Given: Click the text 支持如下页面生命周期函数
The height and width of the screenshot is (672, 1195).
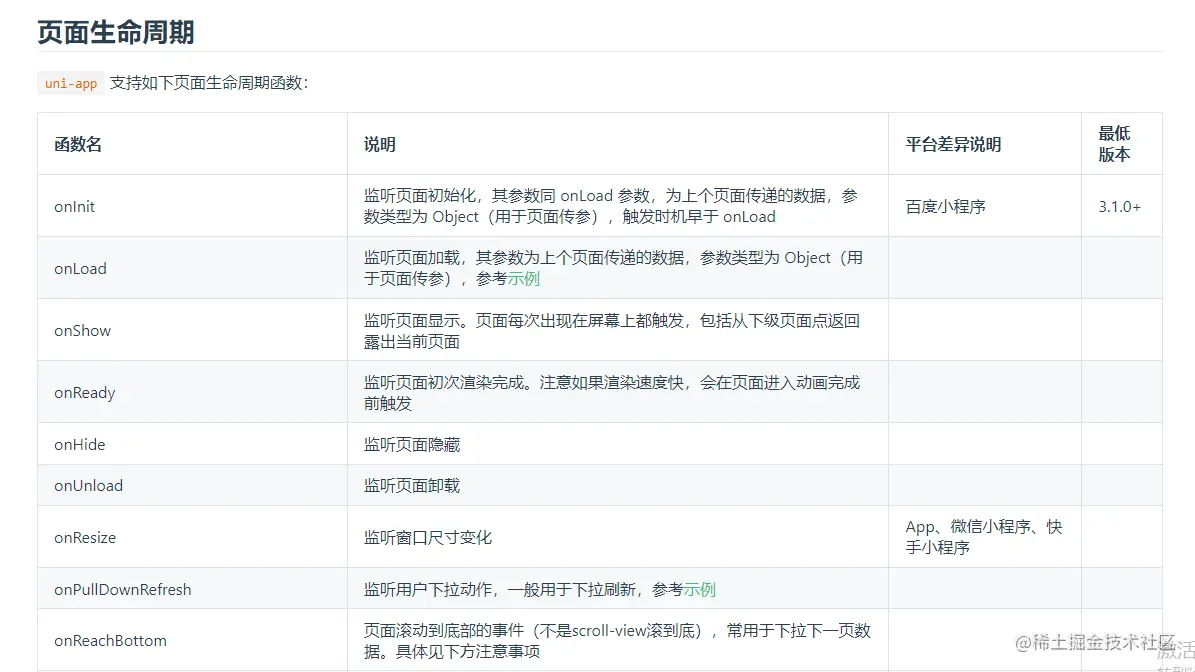Looking at the screenshot, I should (x=209, y=83).
